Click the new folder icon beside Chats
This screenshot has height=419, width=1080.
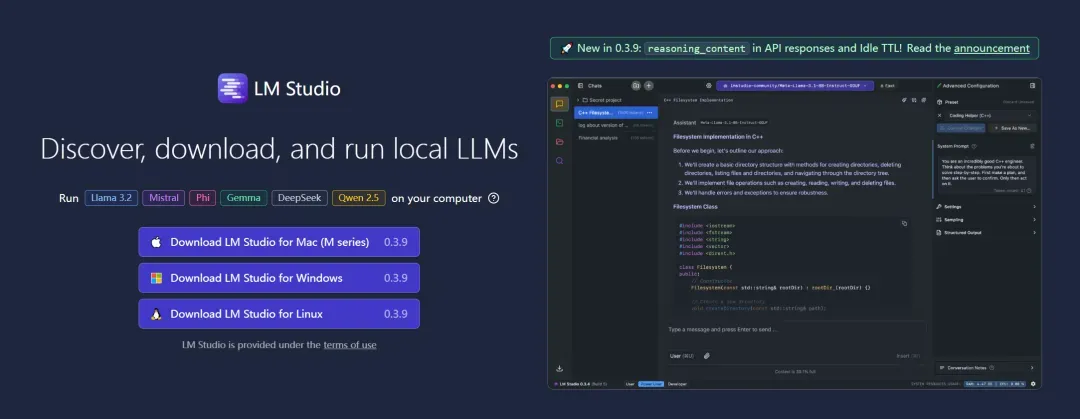click(636, 85)
